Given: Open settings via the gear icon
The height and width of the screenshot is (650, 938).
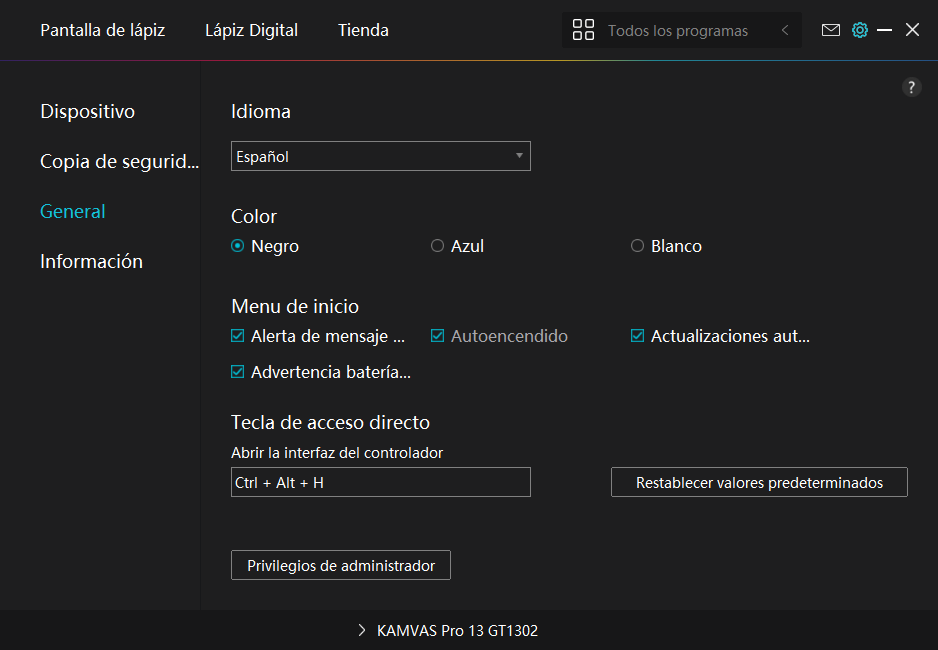Looking at the screenshot, I should [x=859, y=30].
